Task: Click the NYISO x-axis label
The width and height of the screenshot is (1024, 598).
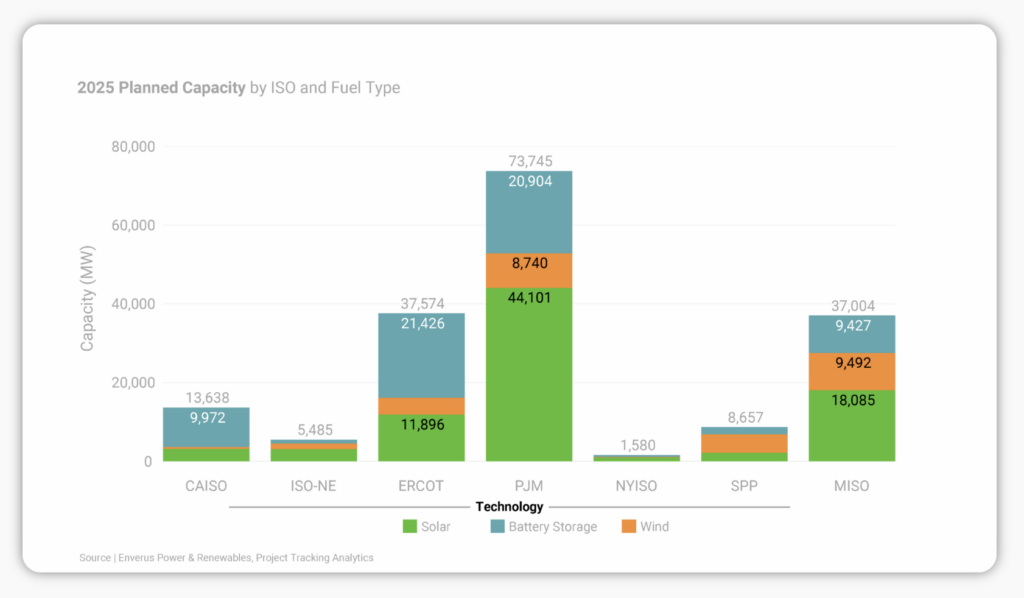Action: tap(636, 486)
